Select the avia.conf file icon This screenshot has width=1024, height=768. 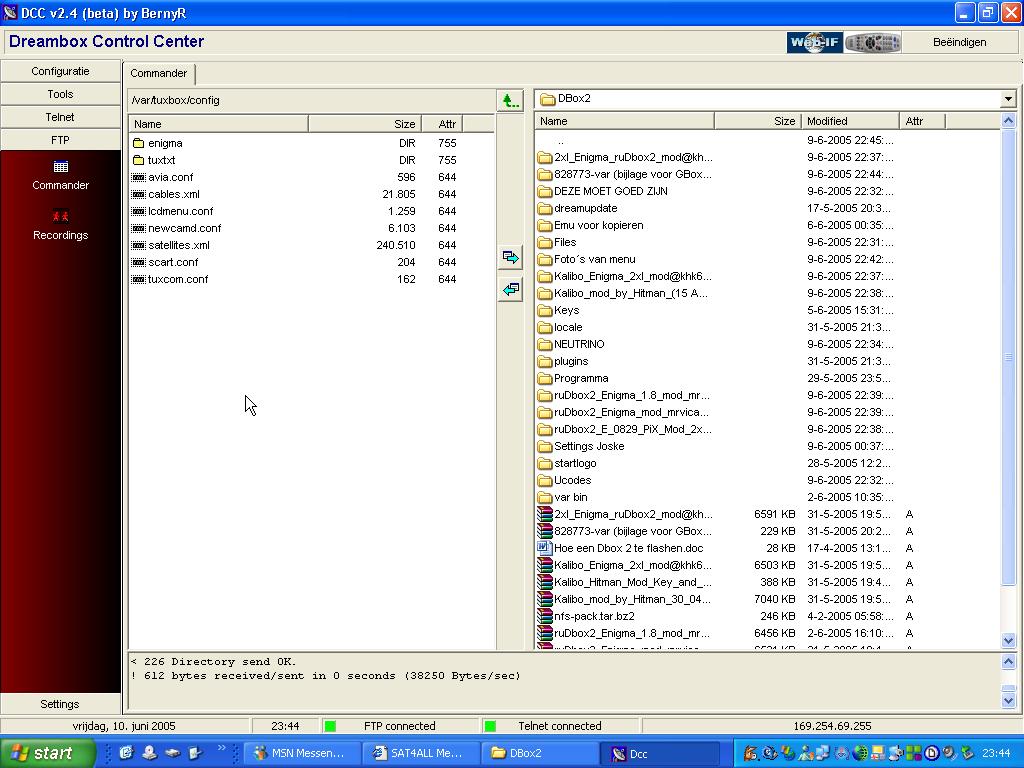tap(138, 177)
